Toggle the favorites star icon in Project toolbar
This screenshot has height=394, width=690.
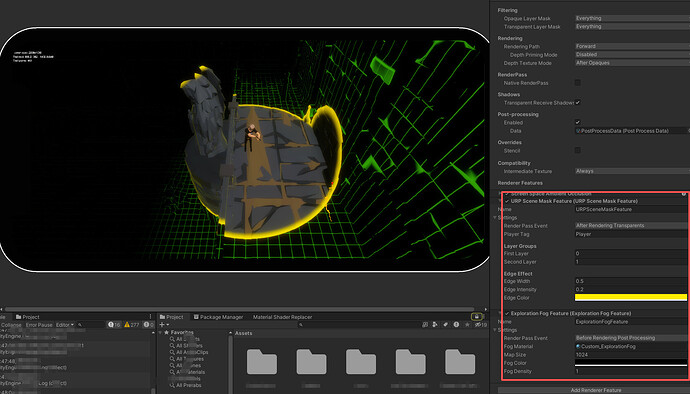point(467,324)
